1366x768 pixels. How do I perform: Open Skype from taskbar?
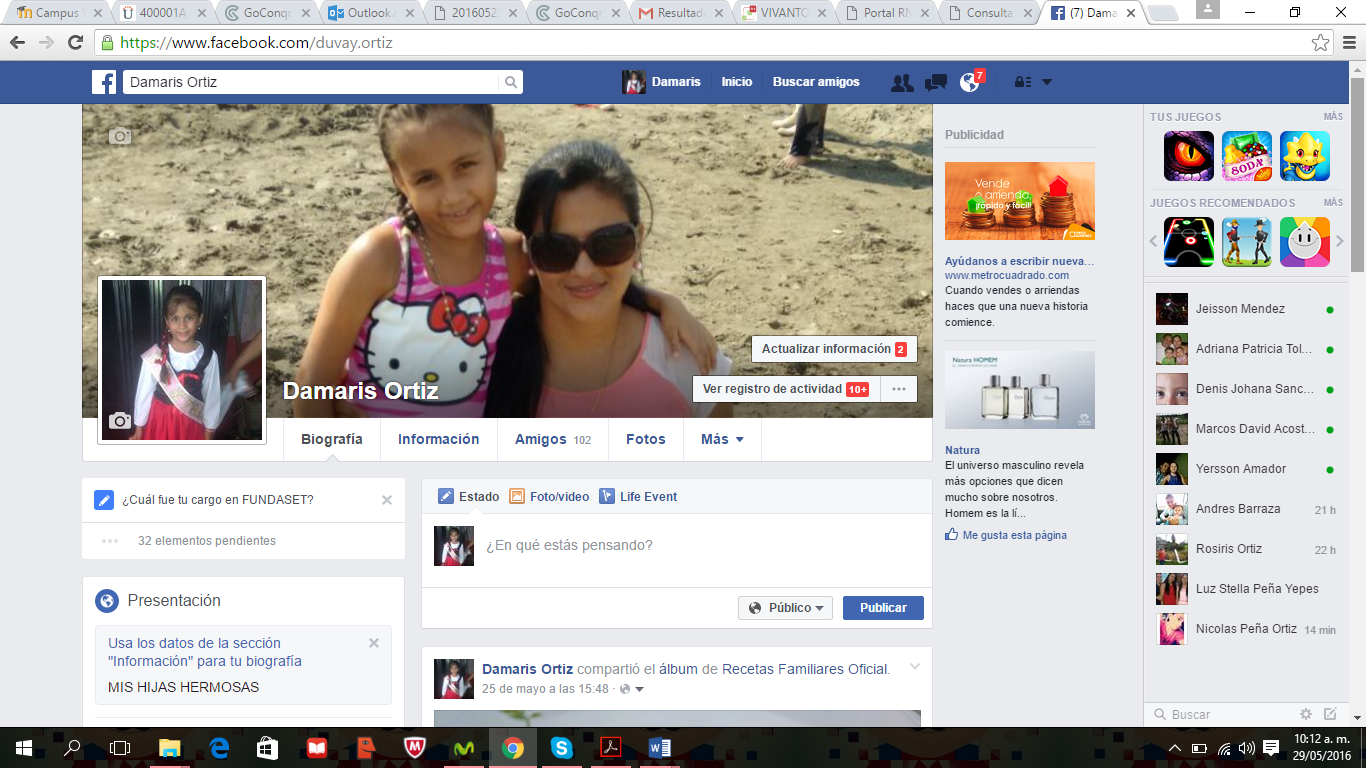561,747
